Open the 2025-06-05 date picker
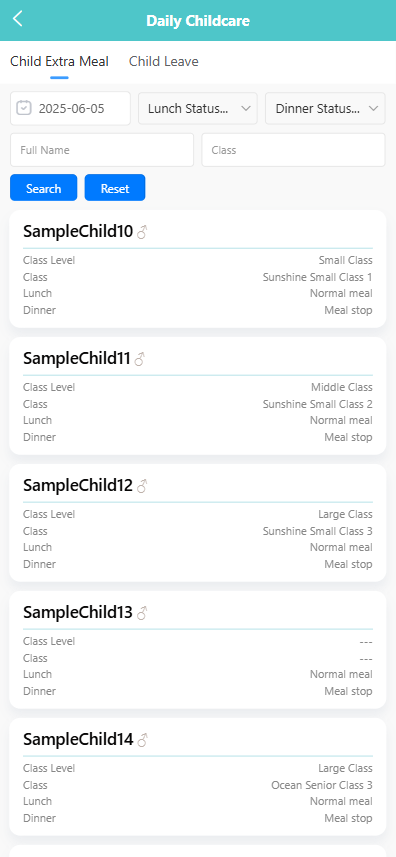This screenshot has height=857, width=396. coord(70,108)
